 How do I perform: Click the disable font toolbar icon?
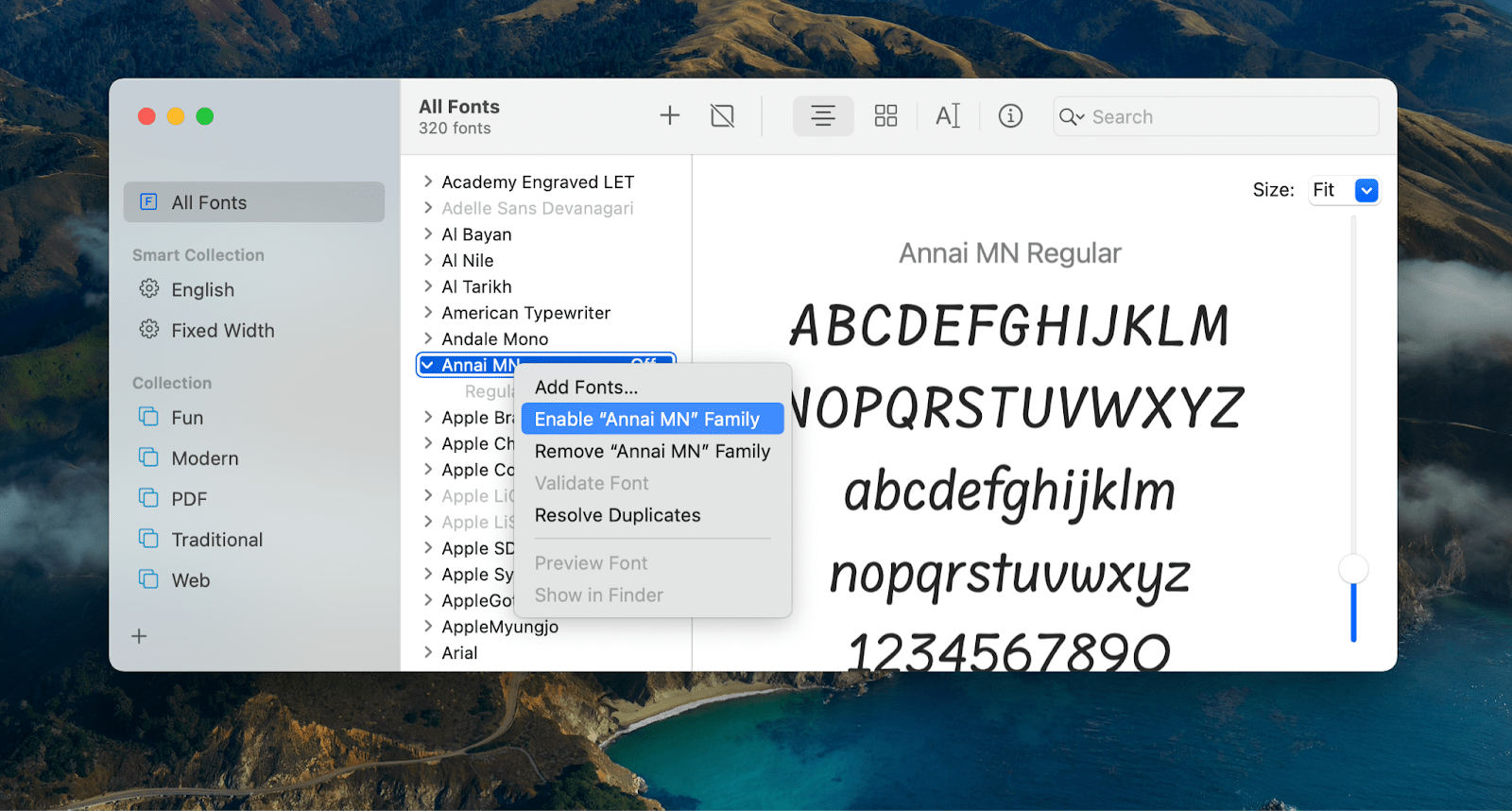click(723, 116)
